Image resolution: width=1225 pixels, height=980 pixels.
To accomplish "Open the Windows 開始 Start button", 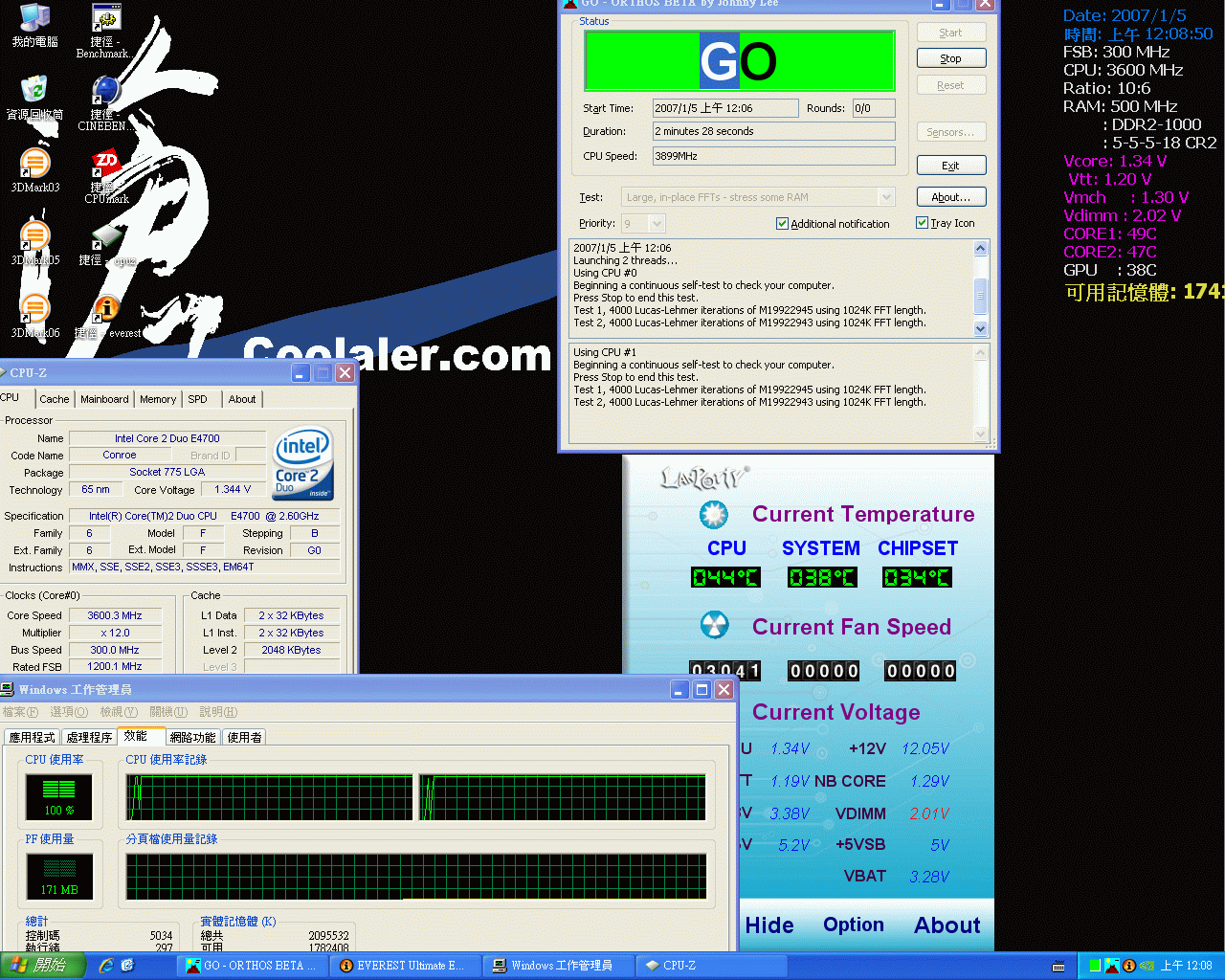I will pyautogui.click(x=43, y=966).
